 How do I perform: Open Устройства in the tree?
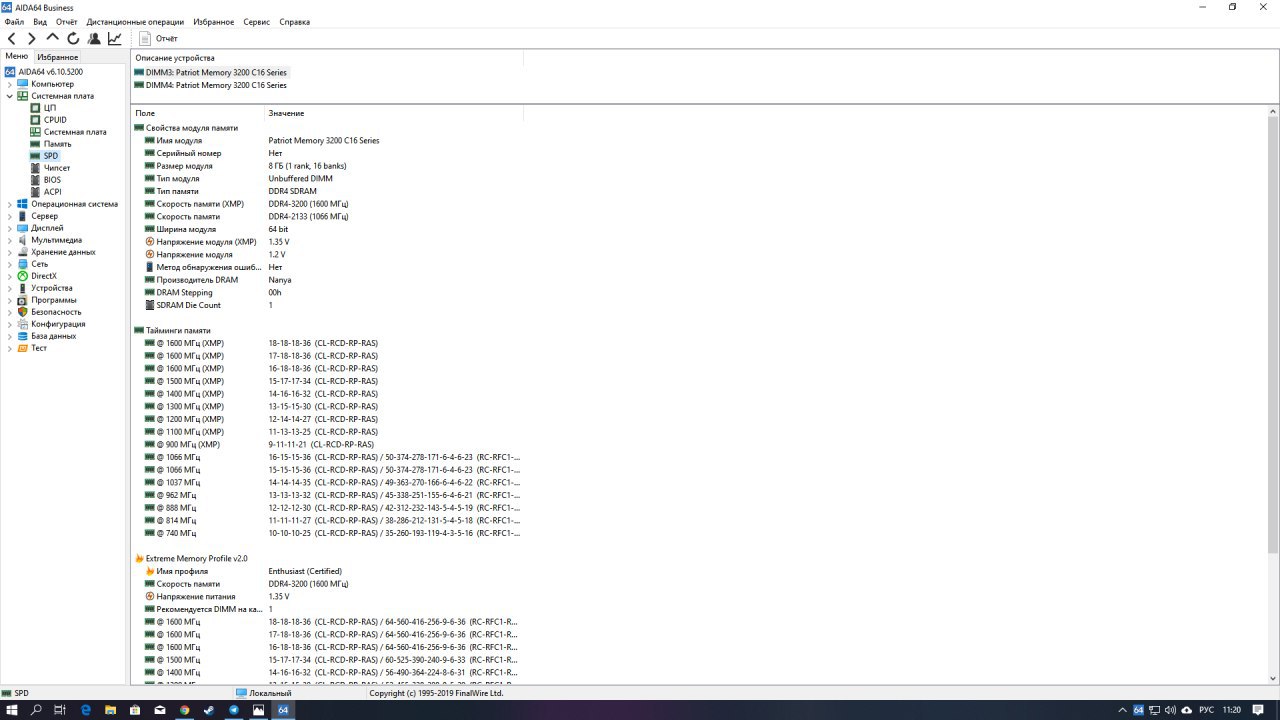point(52,288)
